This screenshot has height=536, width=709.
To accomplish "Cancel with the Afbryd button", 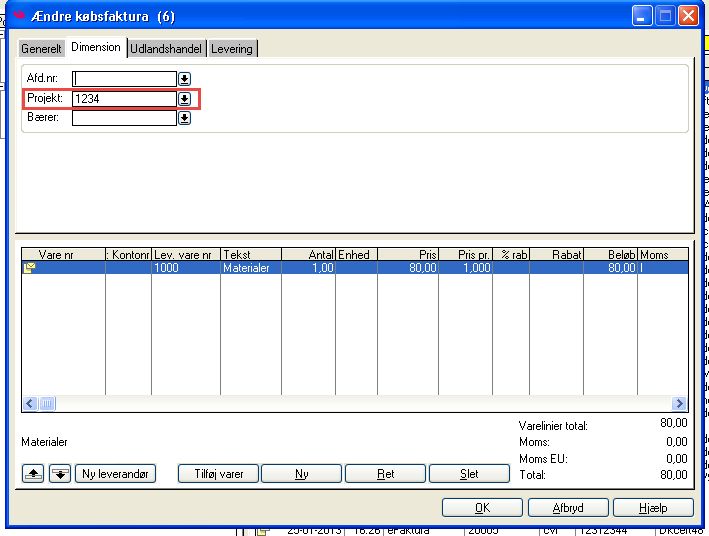I will 568,508.
